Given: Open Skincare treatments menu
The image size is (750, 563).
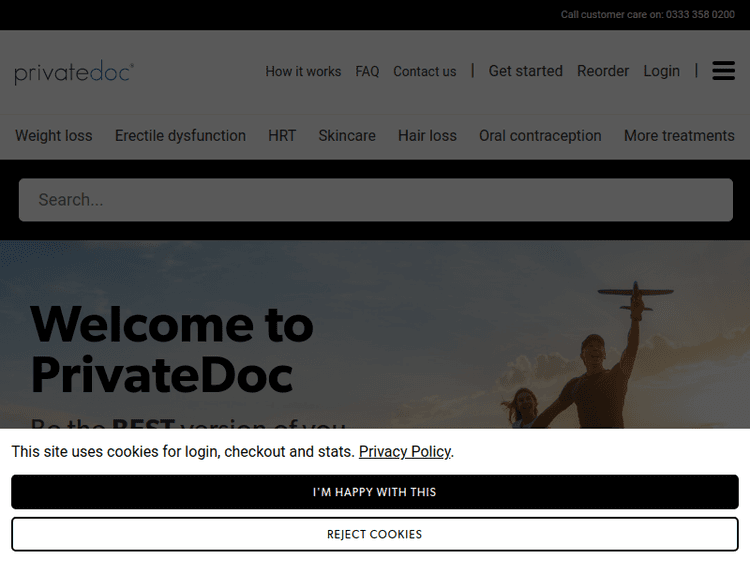Looking at the screenshot, I should pyautogui.click(x=347, y=135).
